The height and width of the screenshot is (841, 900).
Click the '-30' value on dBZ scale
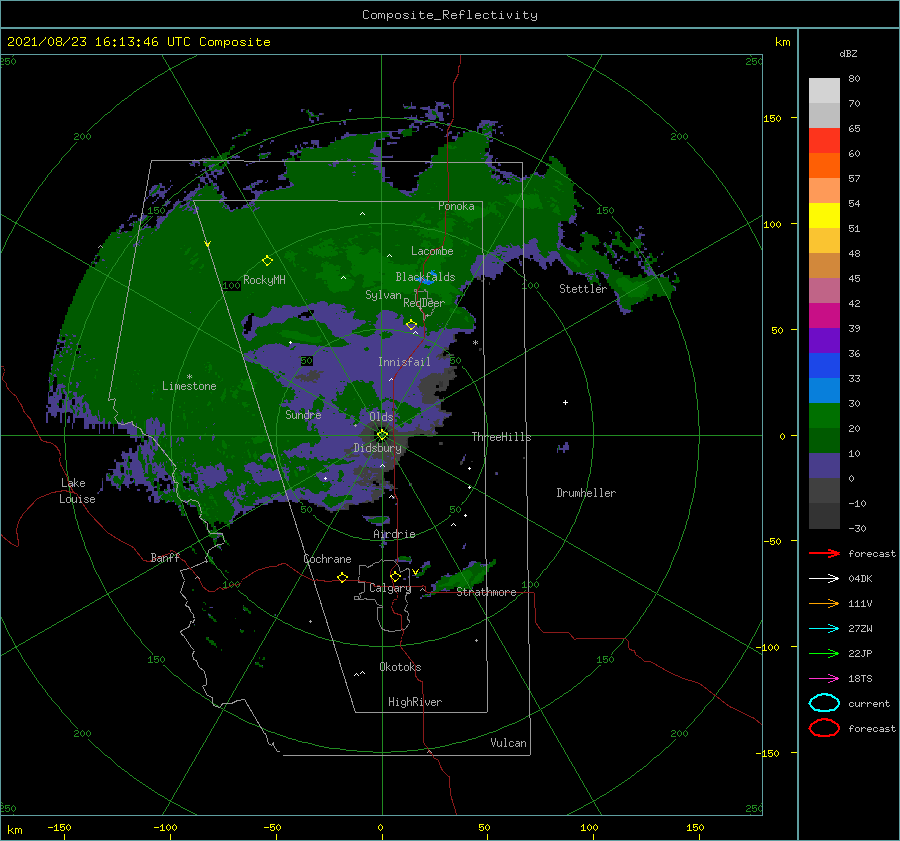point(858,528)
